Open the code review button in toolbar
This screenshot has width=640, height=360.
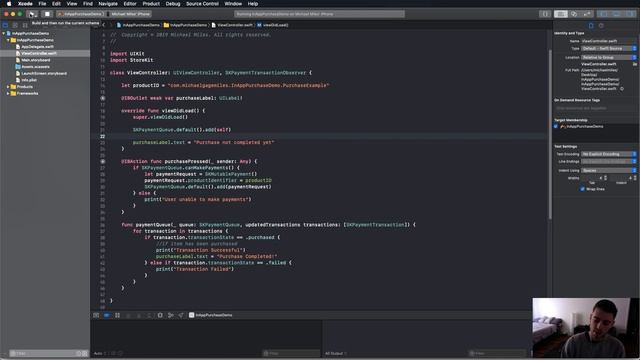point(545,14)
